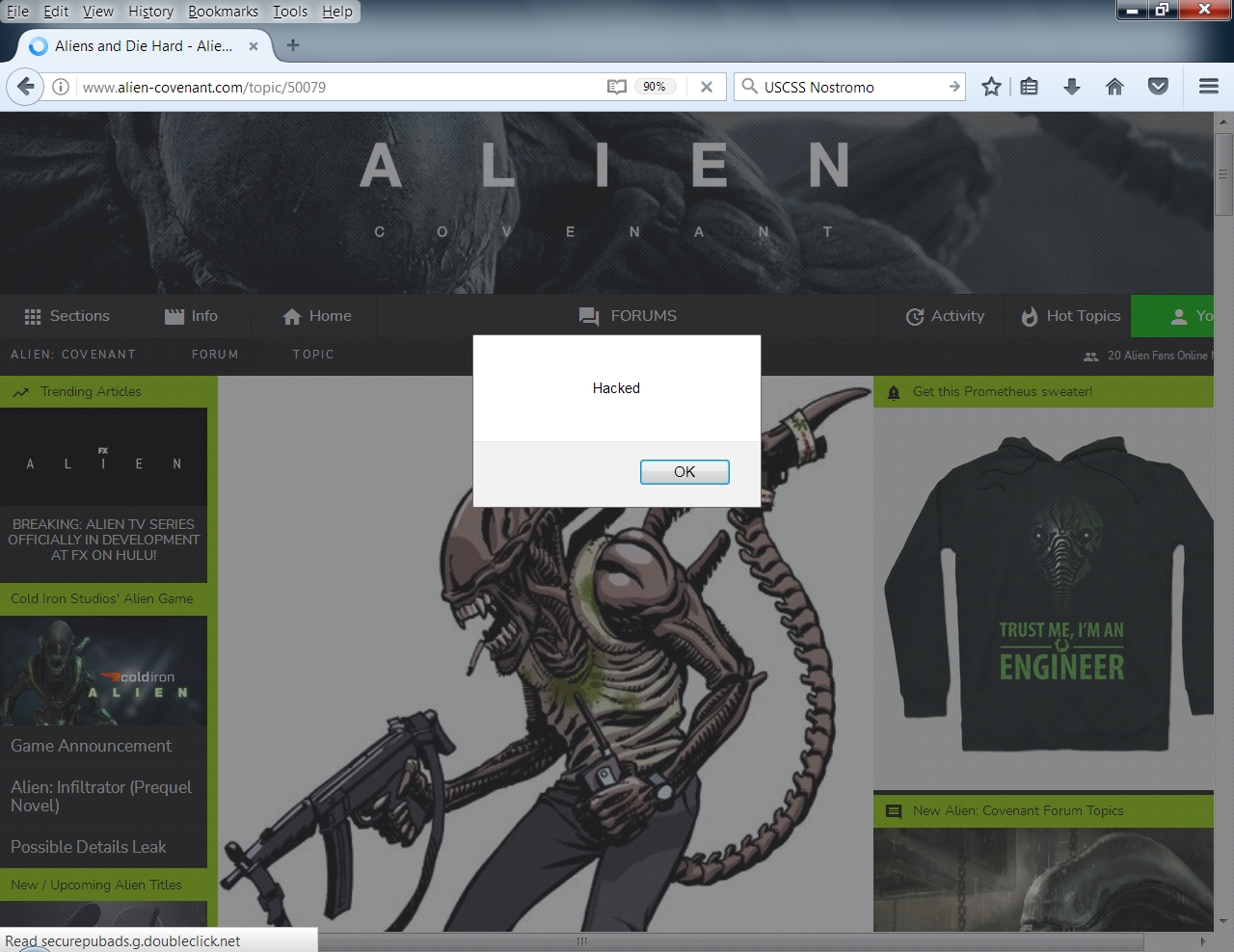
Task: Open a new tab with the plus button
Action: tap(293, 45)
